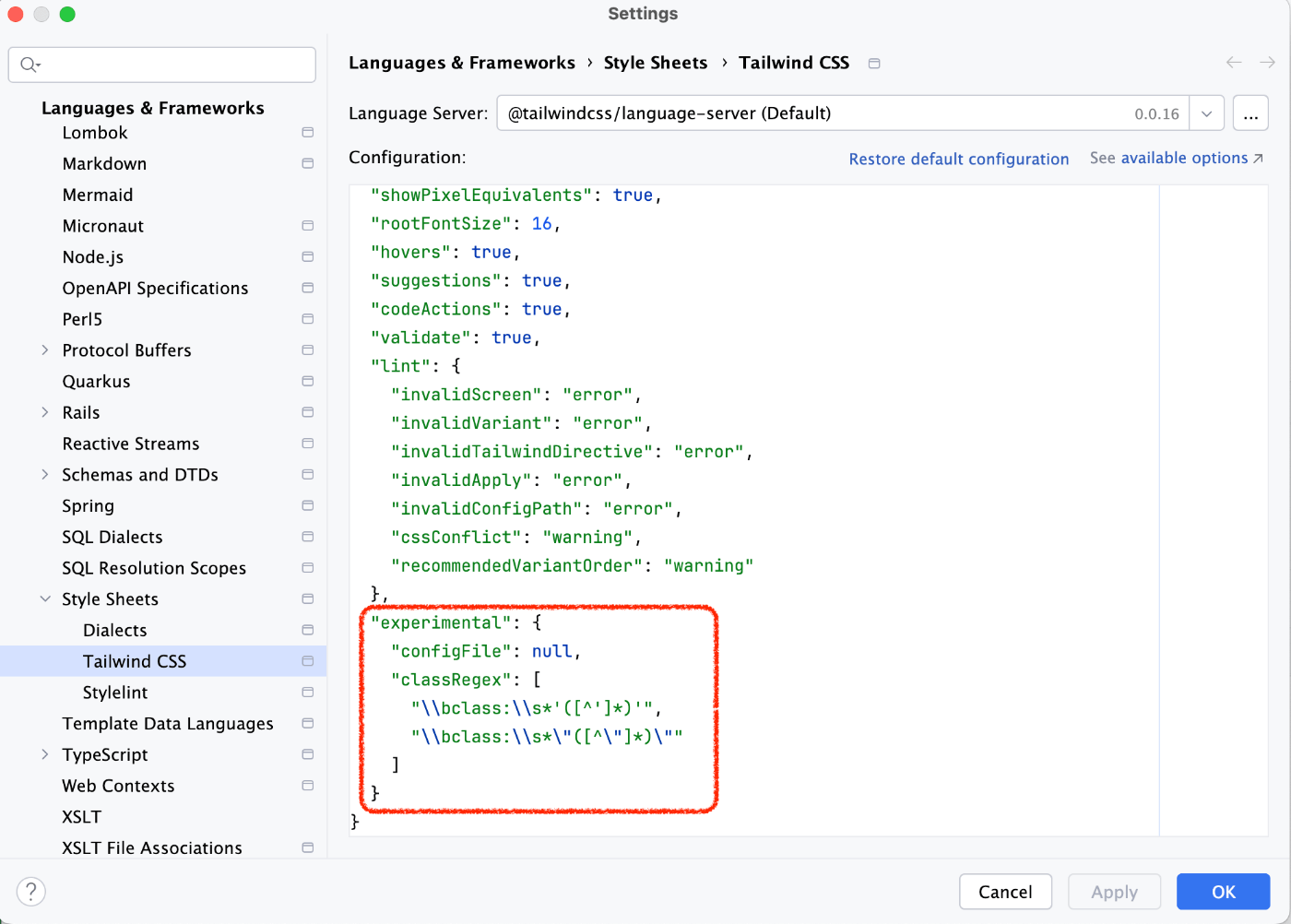
Task: Expand the Protocol Buffers tree node
Action: [45, 350]
